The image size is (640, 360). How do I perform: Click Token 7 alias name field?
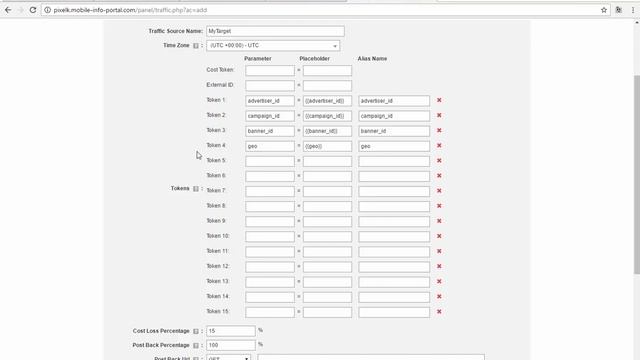[x=394, y=191]
